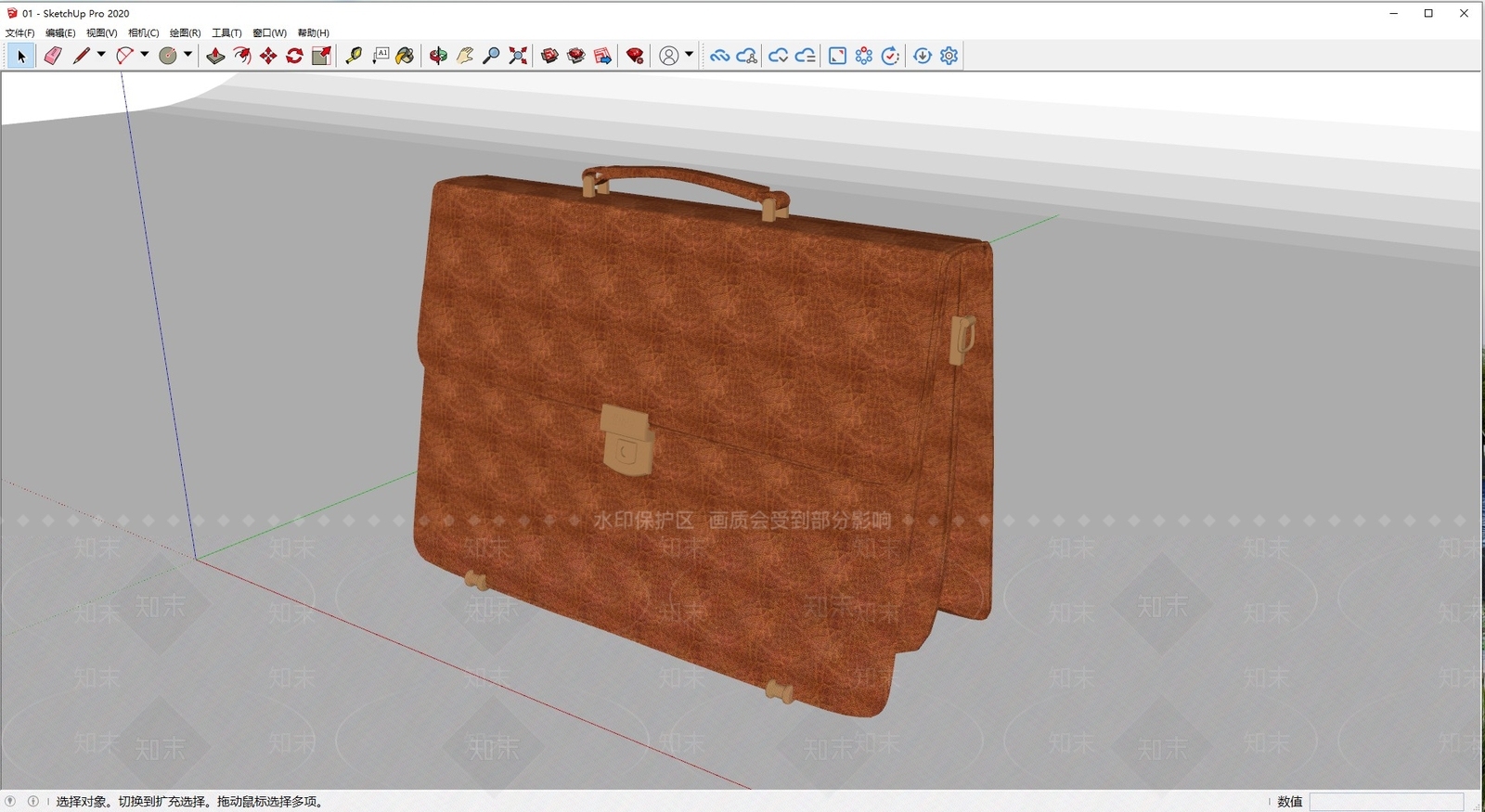Activate the Rotate tool

(x=295, y=56)
